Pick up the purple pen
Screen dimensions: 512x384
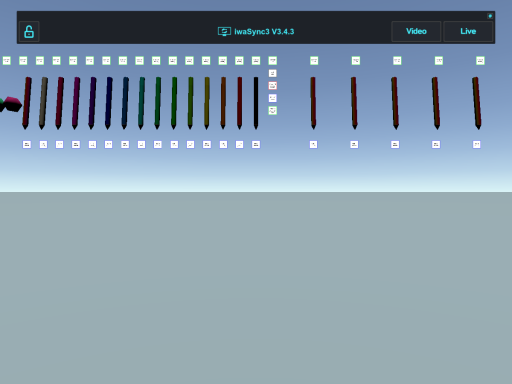[x=92, y=103]
